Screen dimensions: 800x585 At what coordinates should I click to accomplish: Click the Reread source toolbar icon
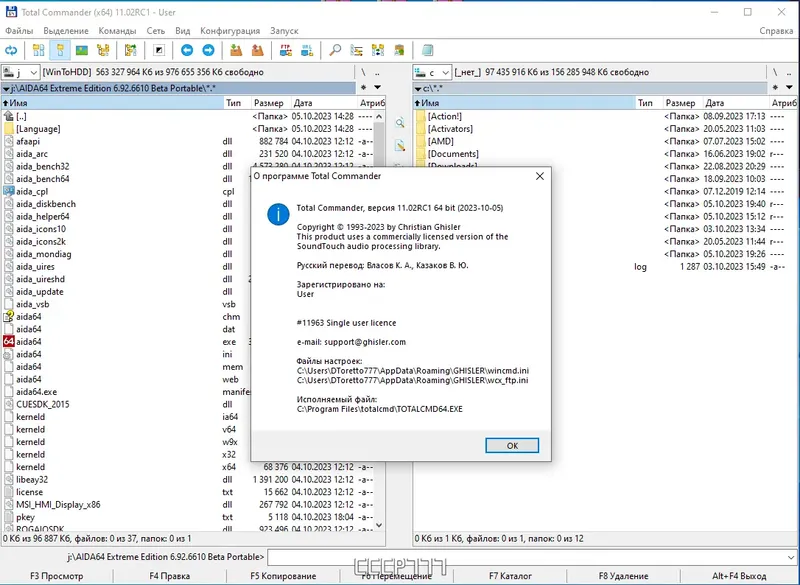tap(11, 50)
